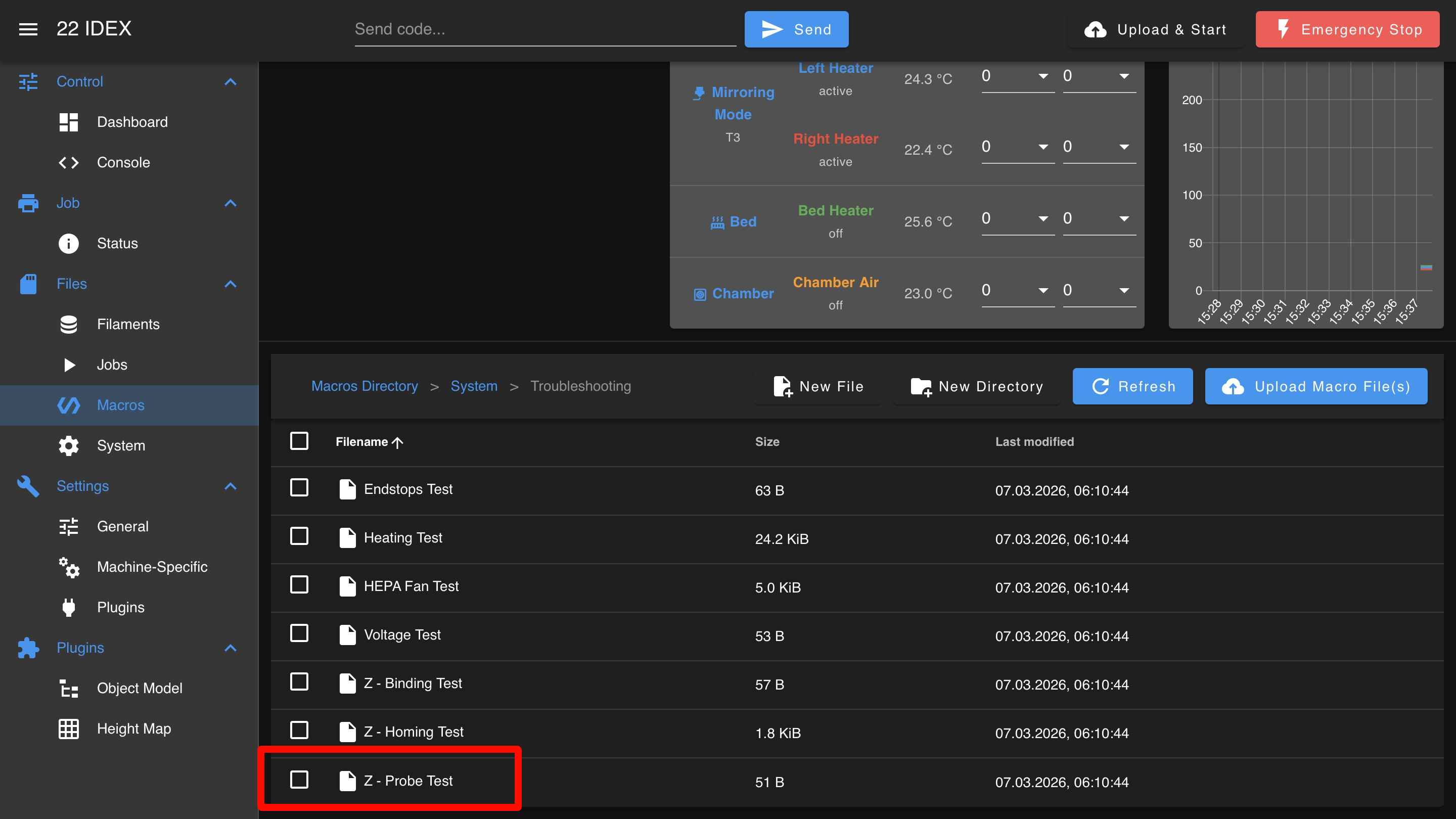Check the Endstops Test checkbox

[x=299, y=488]
